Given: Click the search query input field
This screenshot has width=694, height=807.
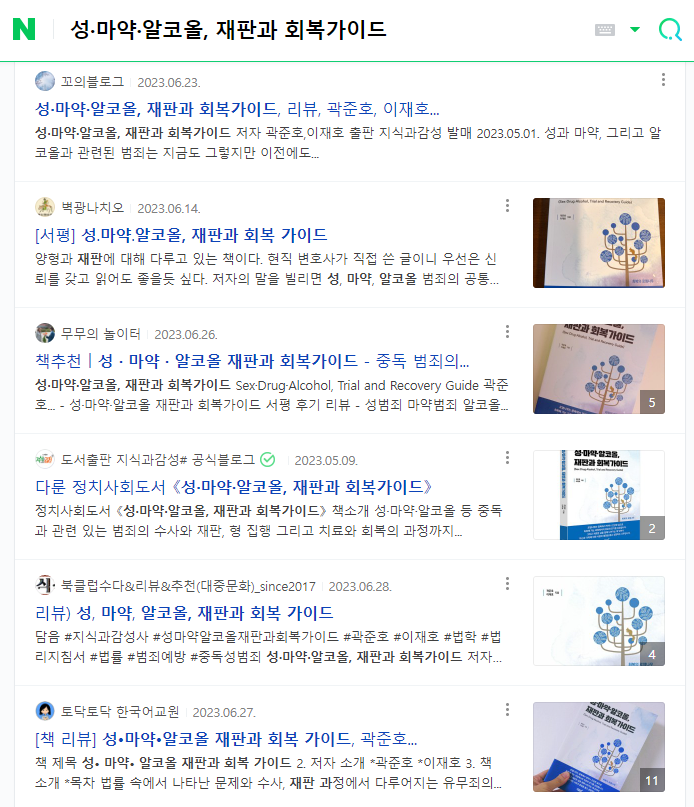Looking at the screenshot, I should tap(324, 29).
